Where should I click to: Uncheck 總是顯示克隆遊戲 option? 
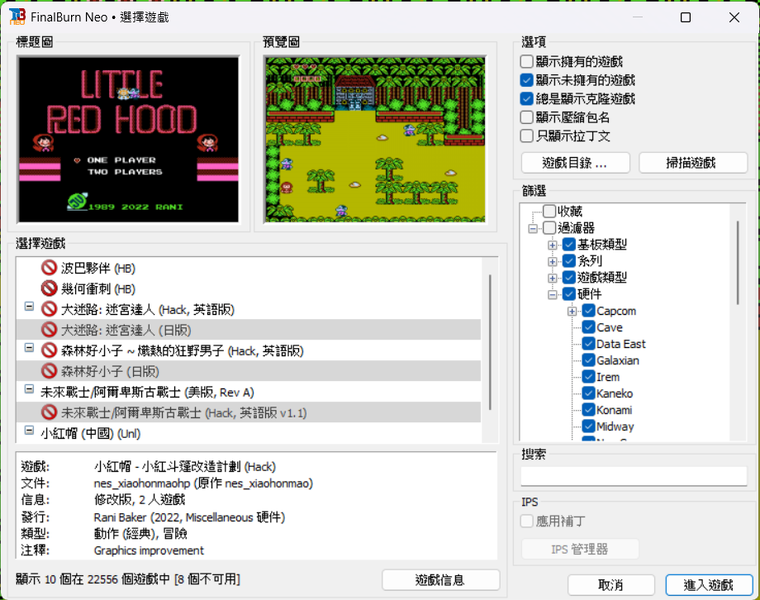526,99
